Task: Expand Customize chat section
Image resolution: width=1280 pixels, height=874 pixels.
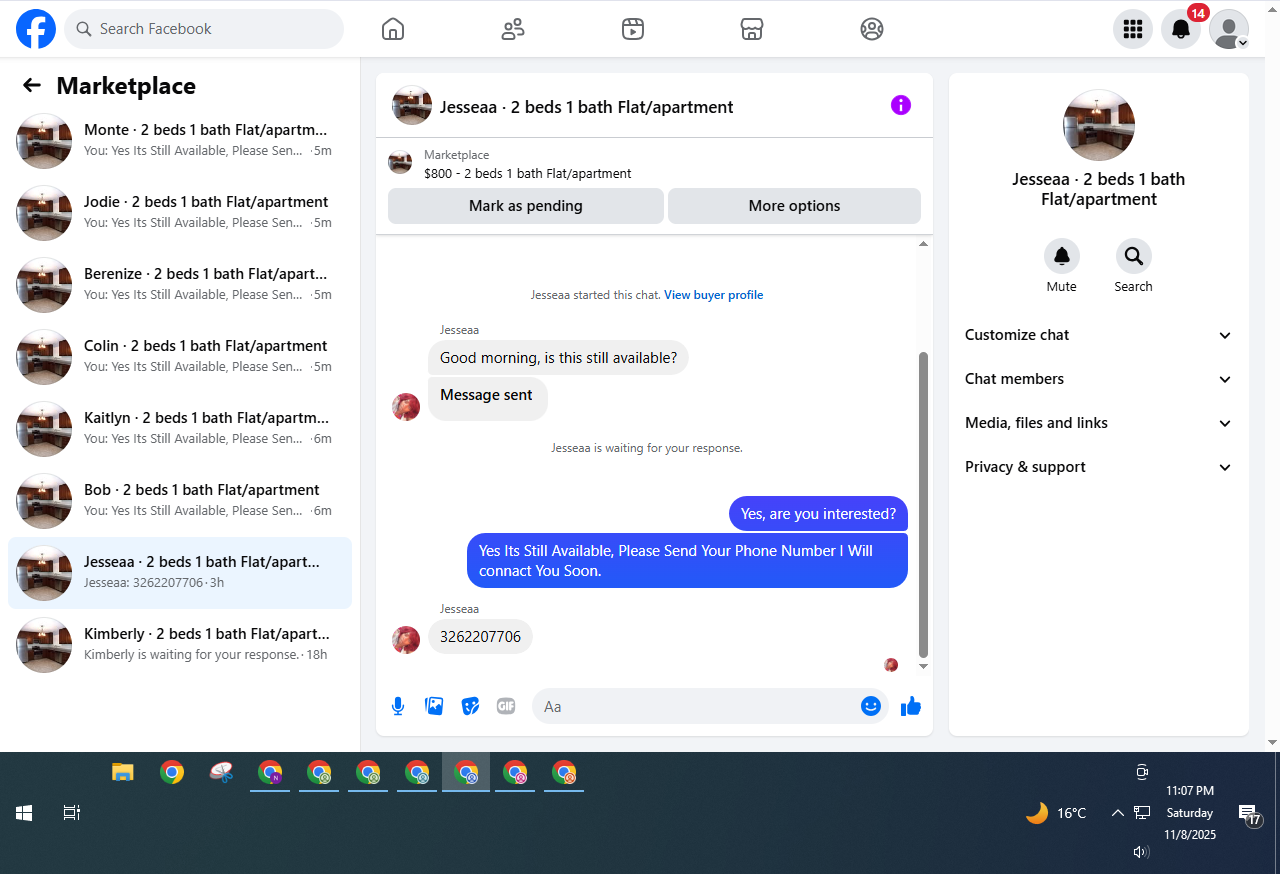Action: coord(1098,335)
